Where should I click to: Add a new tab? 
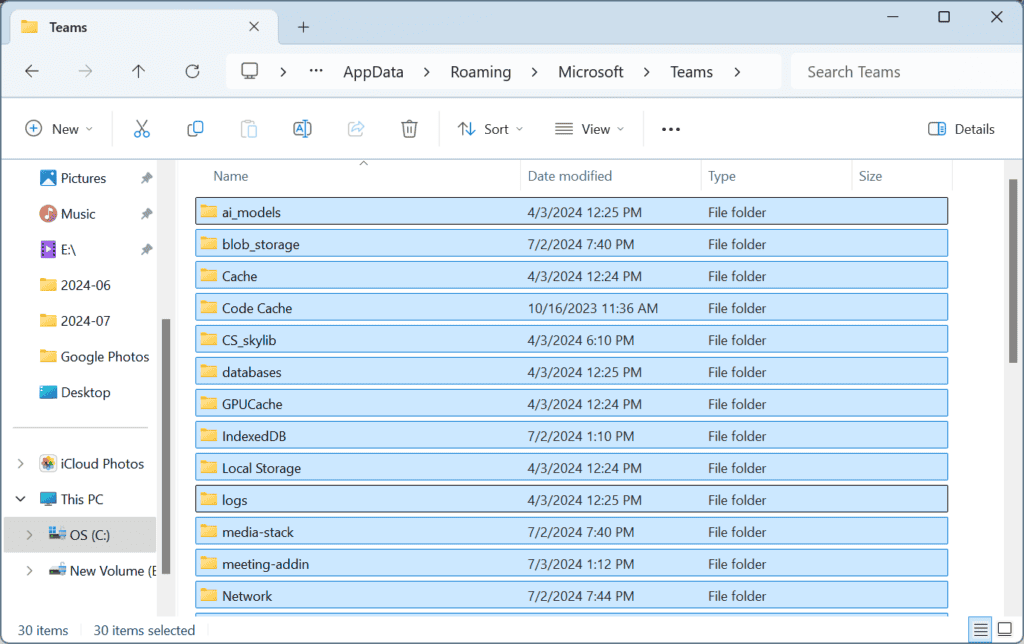303,27
